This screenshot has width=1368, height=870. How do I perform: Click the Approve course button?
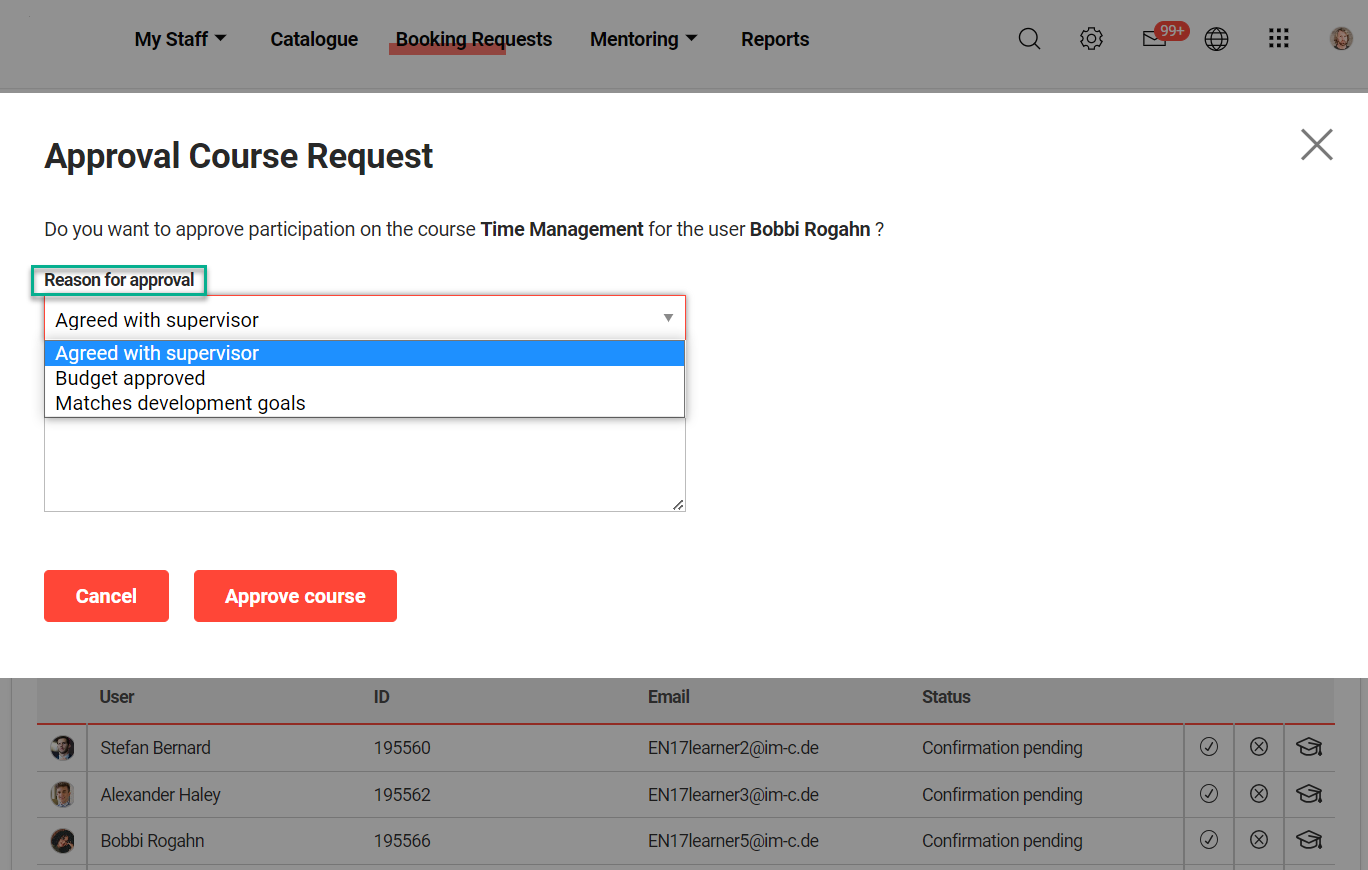[x=295, y=596]
